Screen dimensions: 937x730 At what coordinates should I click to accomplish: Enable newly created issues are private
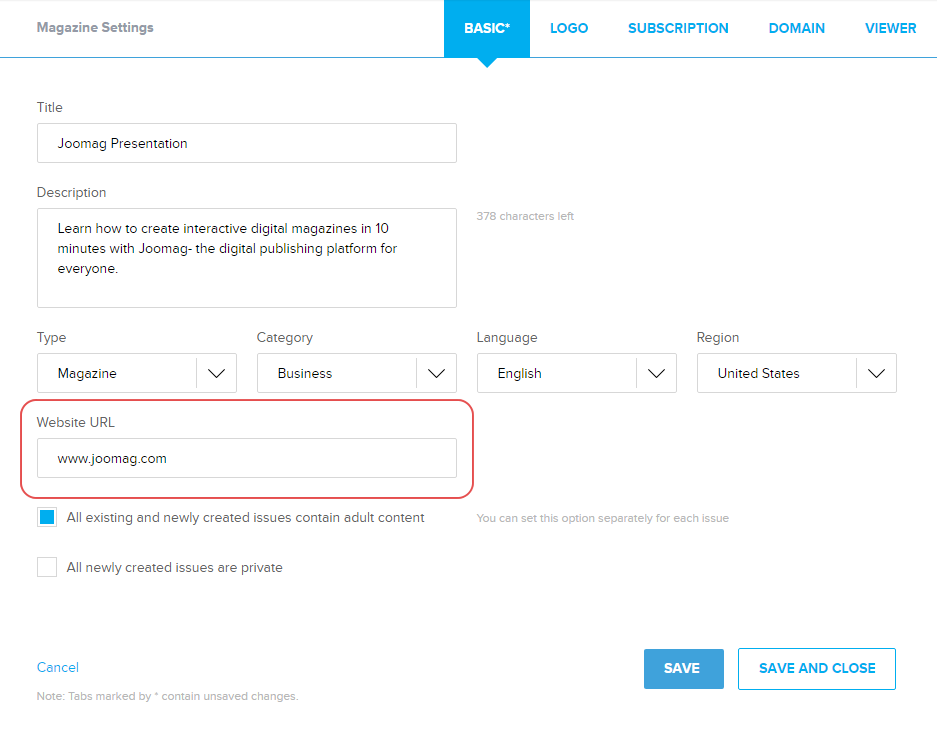[47, 567]
